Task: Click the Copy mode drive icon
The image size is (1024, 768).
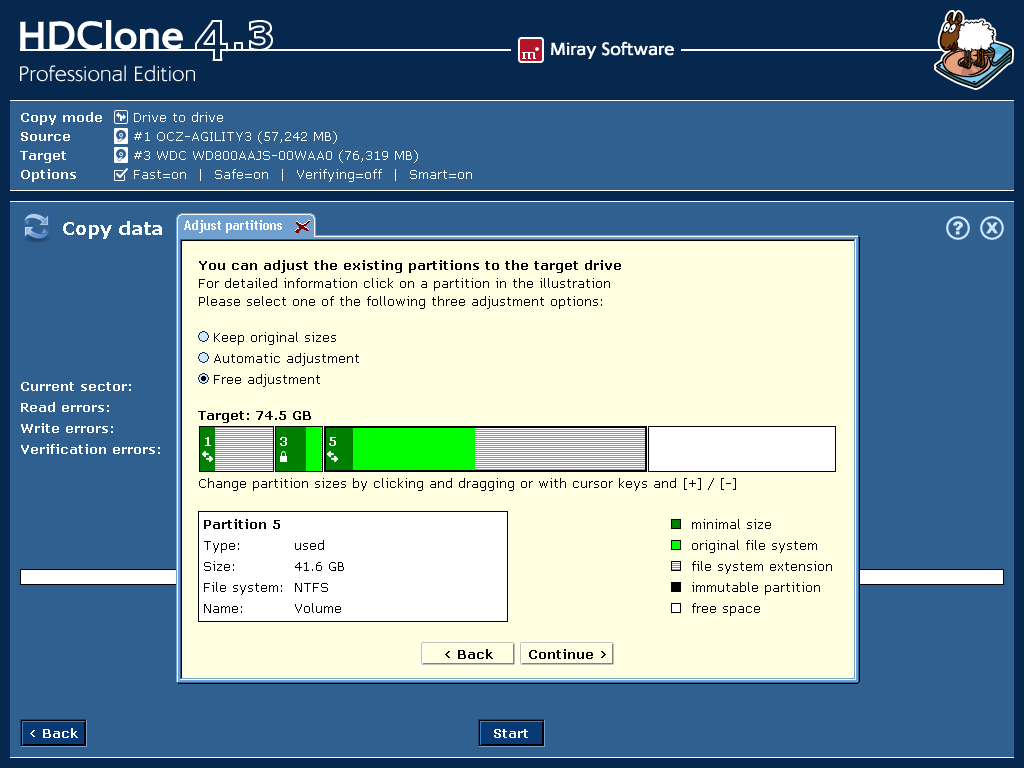Action: click(121, 117)
